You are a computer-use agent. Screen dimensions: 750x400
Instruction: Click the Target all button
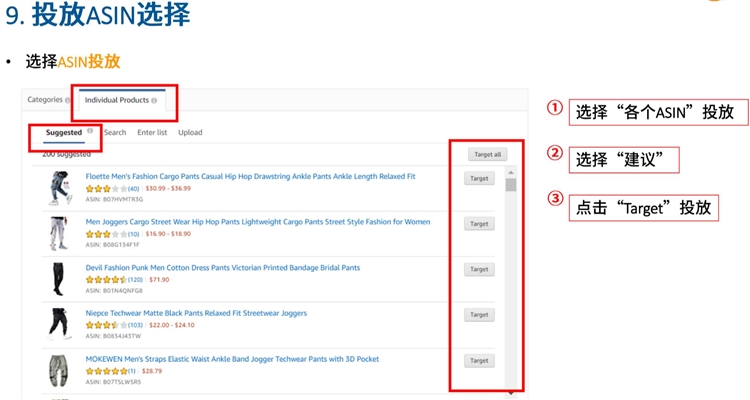click(x=487, y=155)
